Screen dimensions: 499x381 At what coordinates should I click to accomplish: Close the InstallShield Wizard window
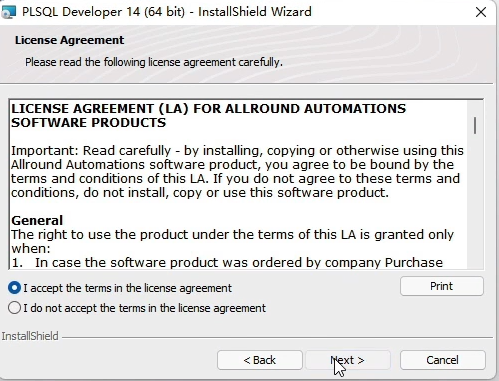click(481, 12)
